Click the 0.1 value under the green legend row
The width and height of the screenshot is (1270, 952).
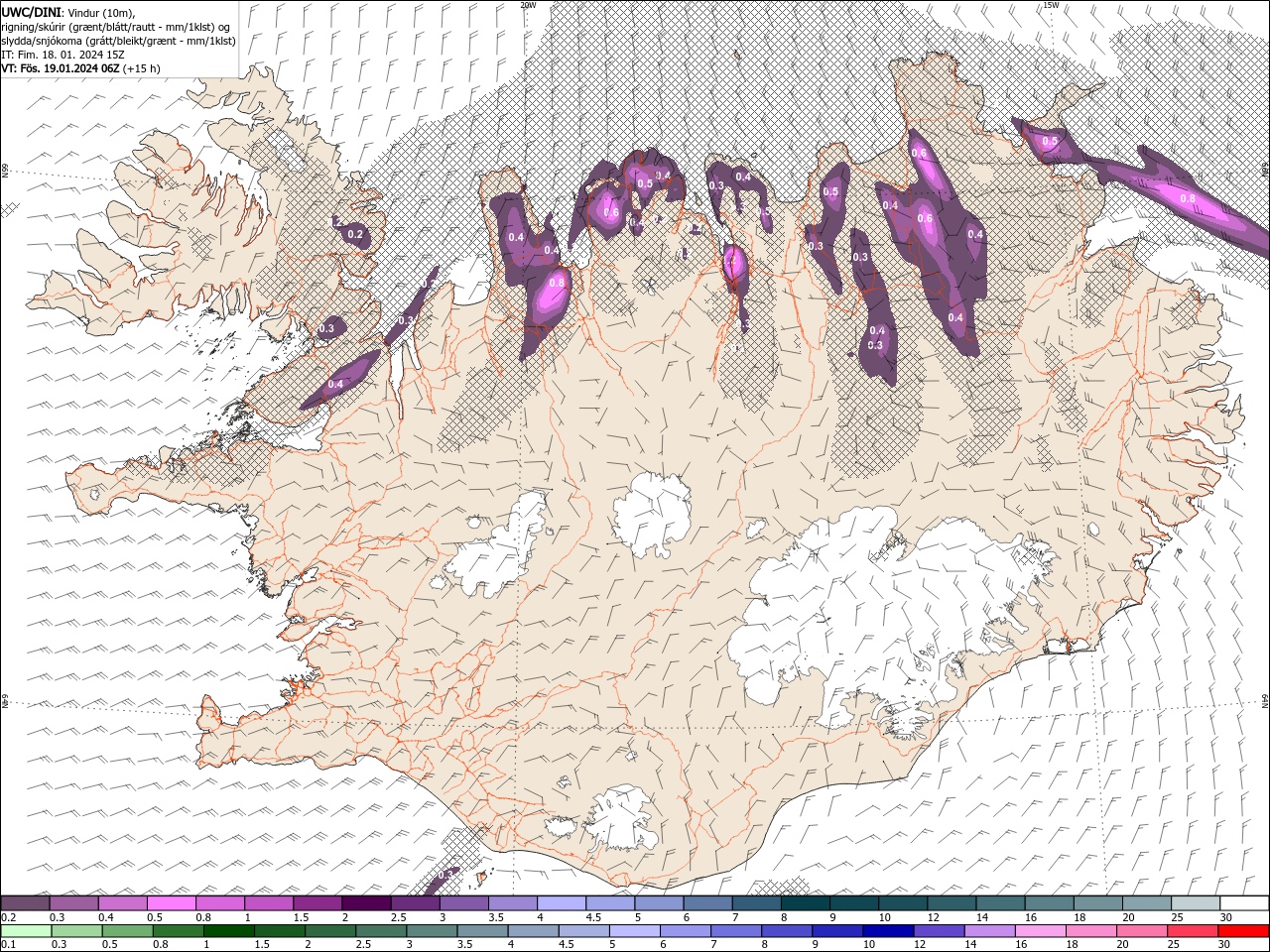click(x=7, y=944)
